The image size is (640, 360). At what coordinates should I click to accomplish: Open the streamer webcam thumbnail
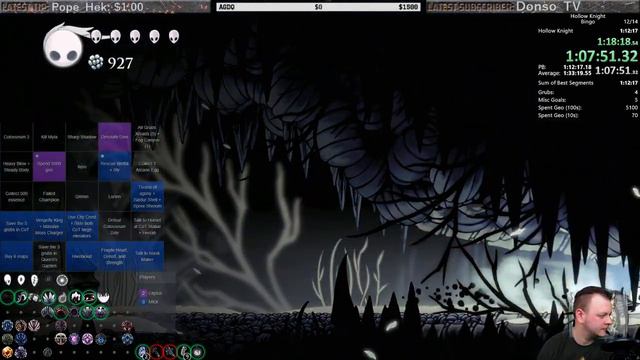click(x=588, y=323)
